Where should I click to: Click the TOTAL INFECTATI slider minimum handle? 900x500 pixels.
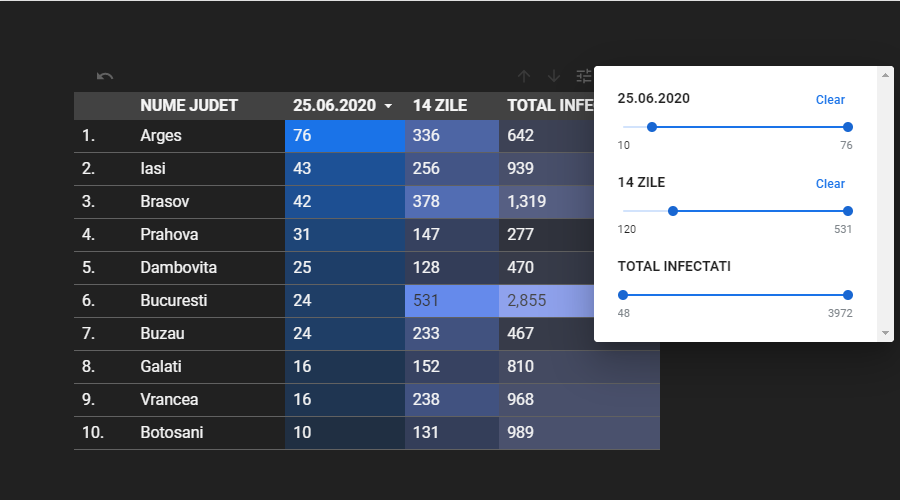(x=623, y=295)
